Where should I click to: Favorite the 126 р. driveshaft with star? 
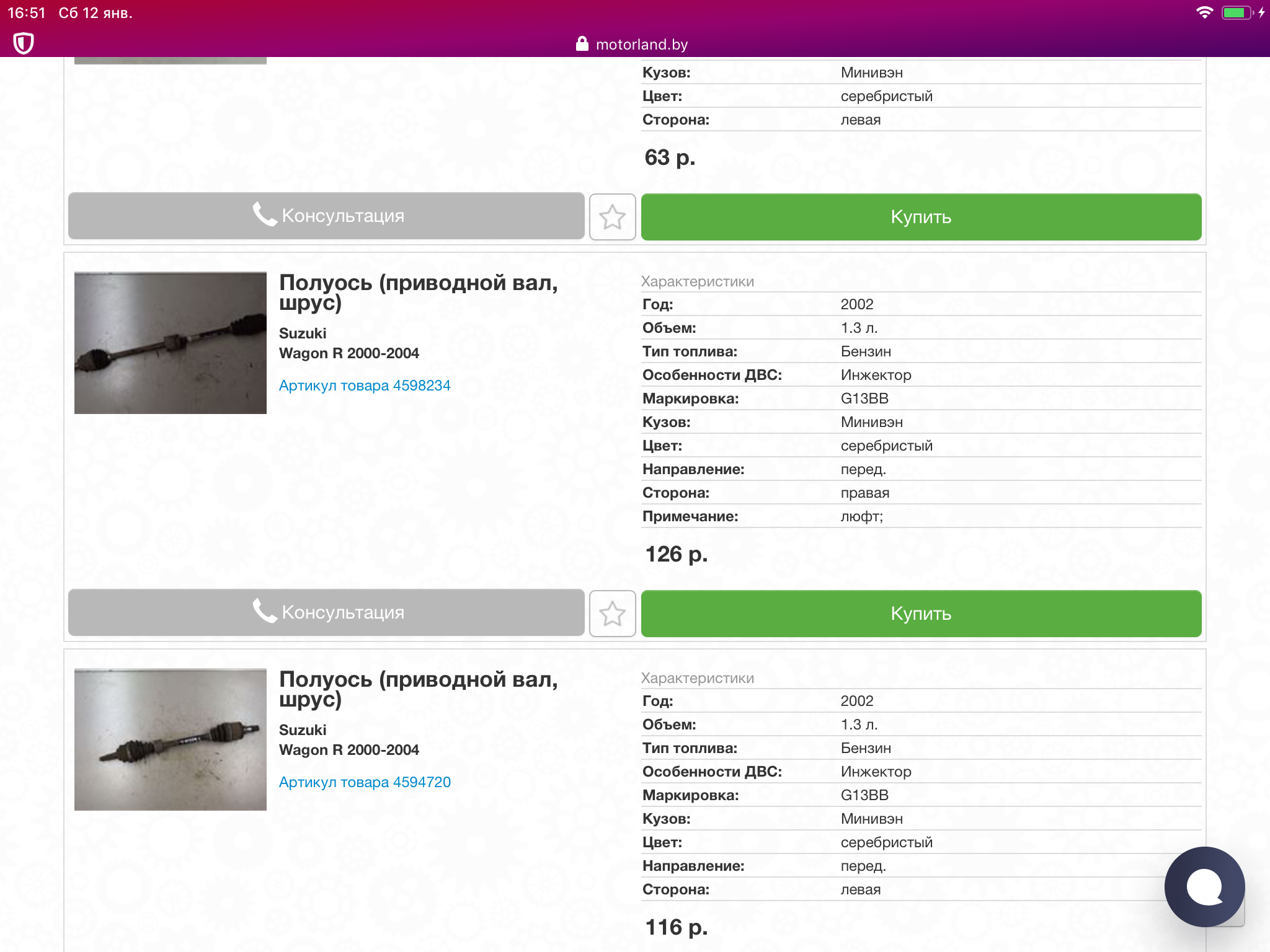(x=612, y=614)
